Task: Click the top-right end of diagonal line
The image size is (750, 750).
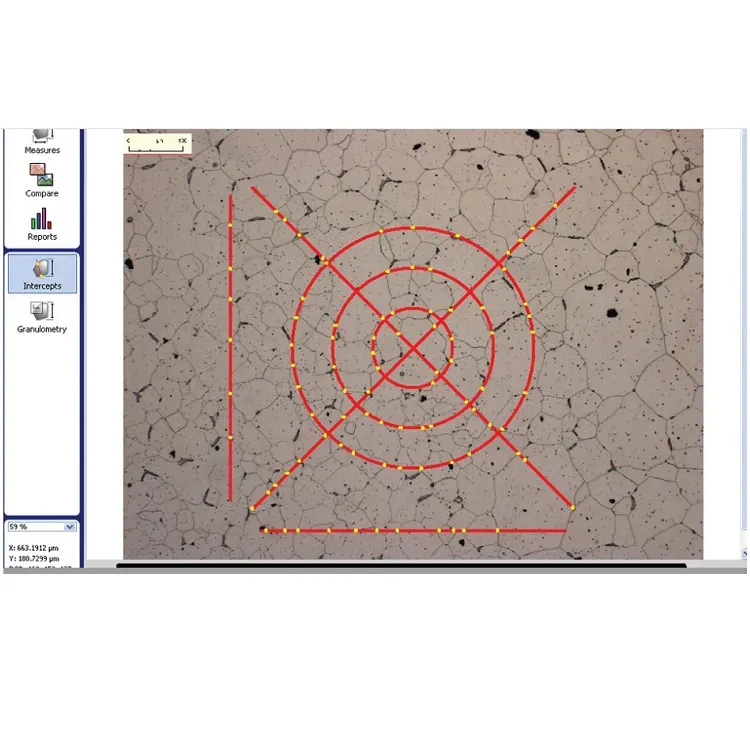Action: [574, 187]
